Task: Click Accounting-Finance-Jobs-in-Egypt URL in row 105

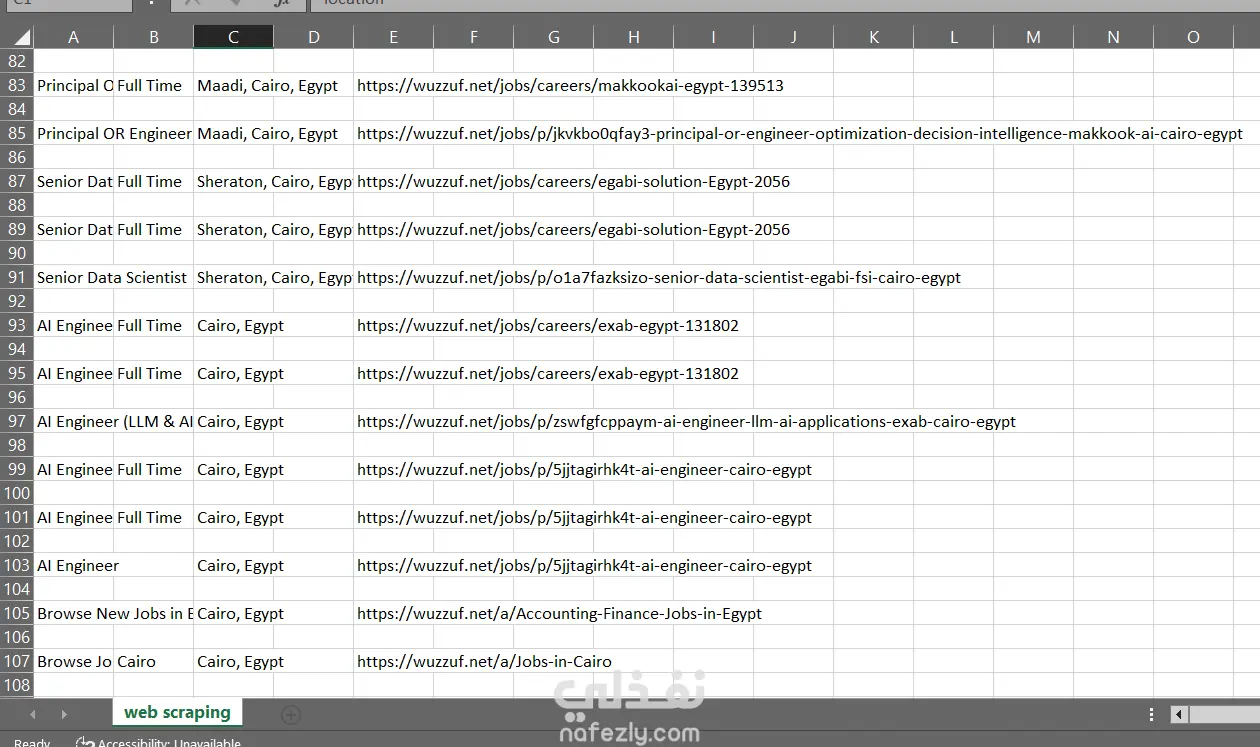Action: 559,613
